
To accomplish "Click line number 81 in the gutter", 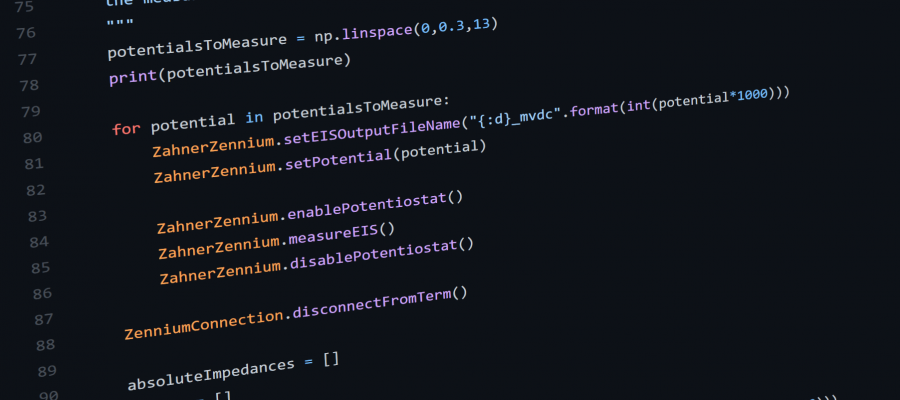I will 34,164.
